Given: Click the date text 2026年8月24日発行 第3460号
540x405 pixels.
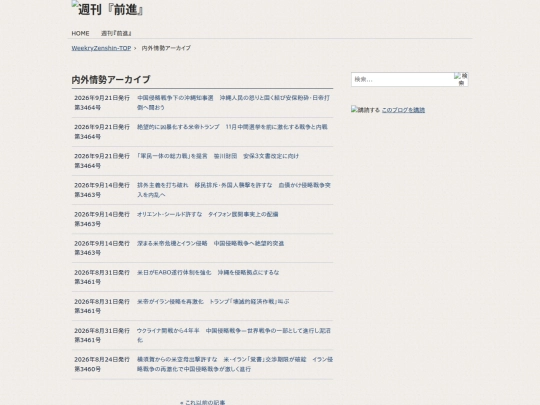Looking at the screenshot, I should pos(102,364).
